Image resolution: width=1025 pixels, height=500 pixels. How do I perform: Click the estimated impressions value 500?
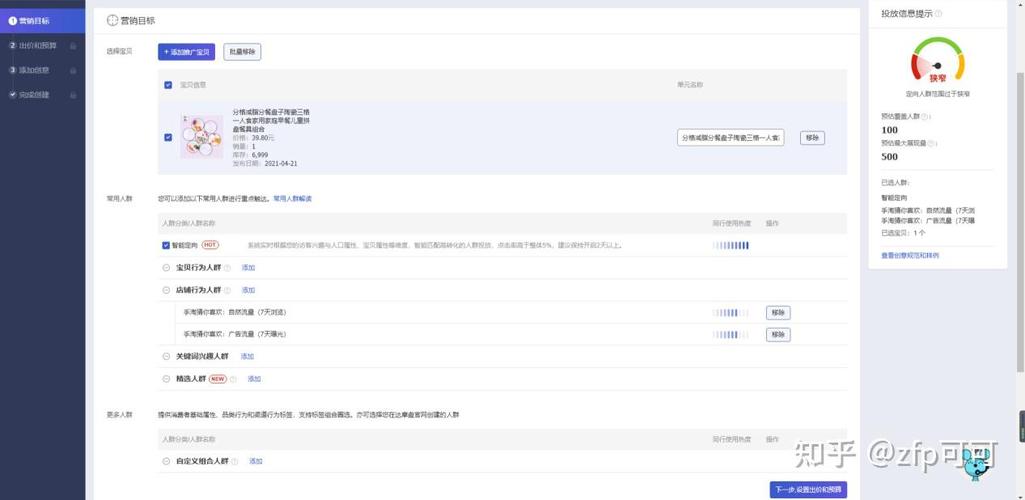(x=890, y=157)
